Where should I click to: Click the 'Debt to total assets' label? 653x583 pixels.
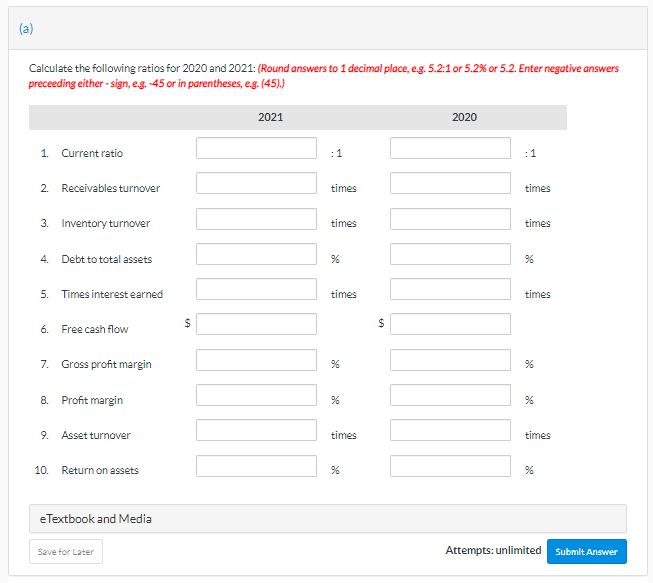click(x=107, y=259)
